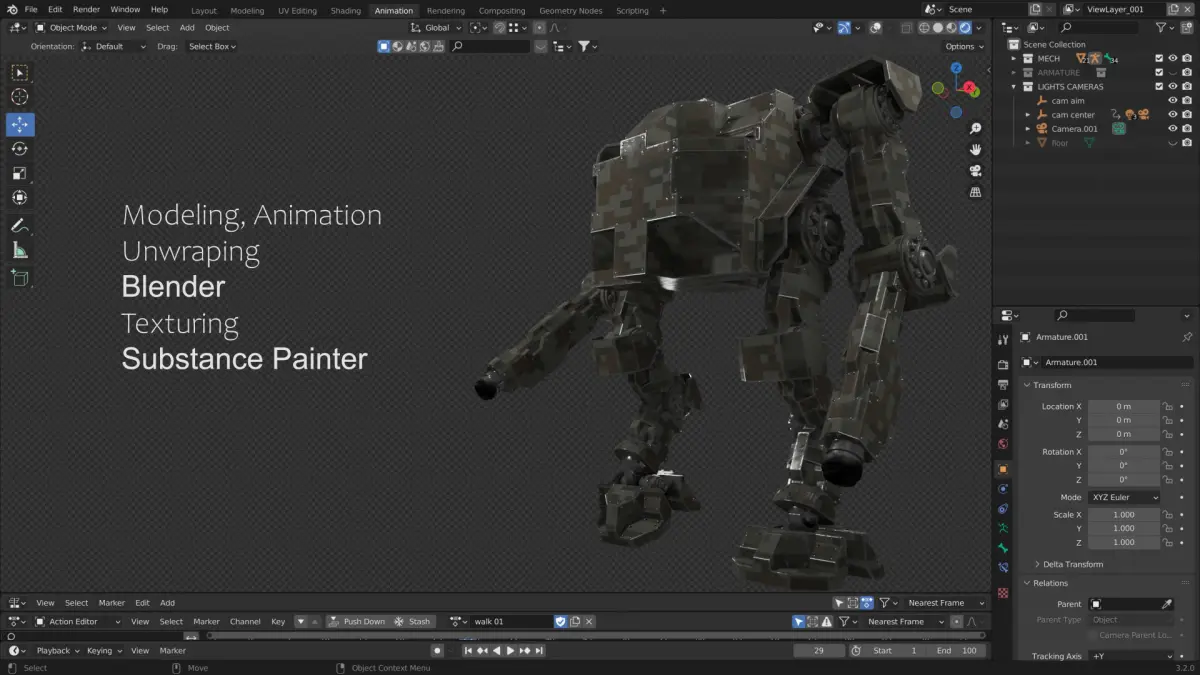
Task: Open the Action Editor mode dropdown
Action: (x=78, y=621)
